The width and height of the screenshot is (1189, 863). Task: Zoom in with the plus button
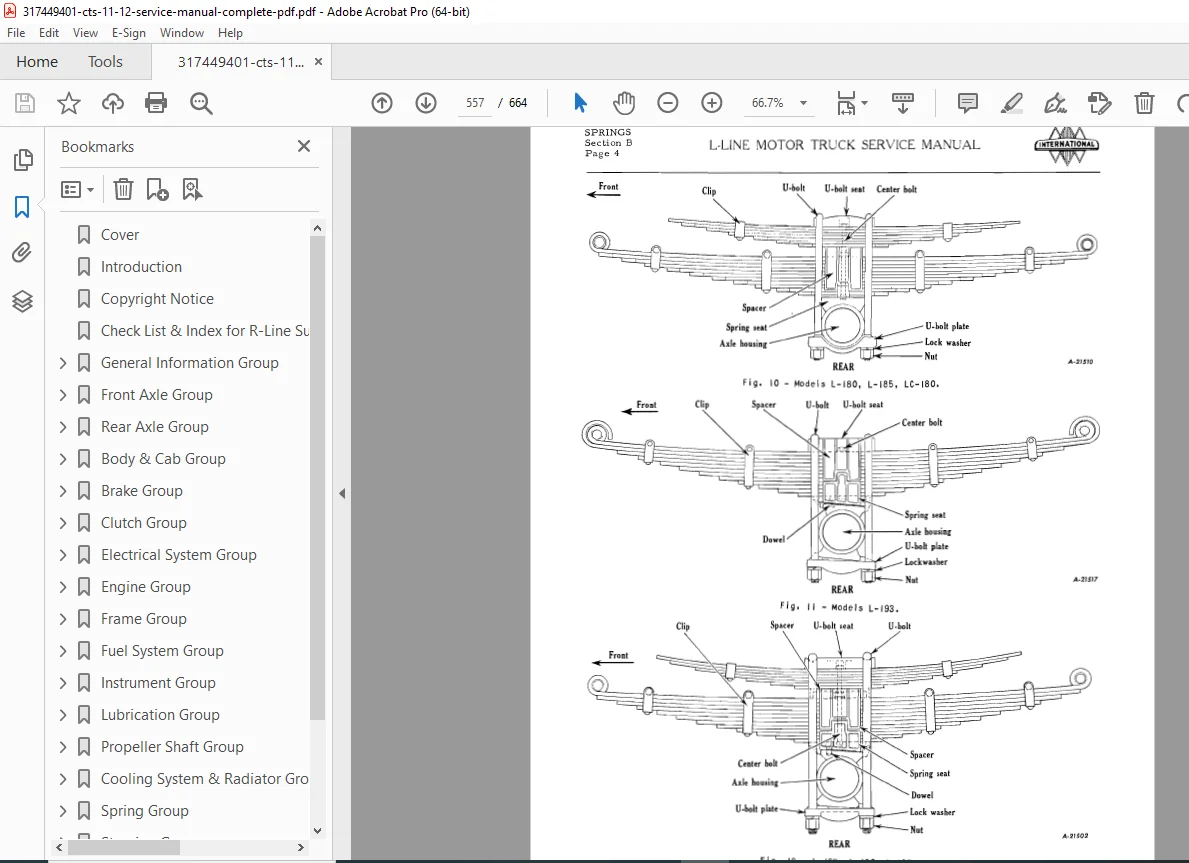point(711,102)
